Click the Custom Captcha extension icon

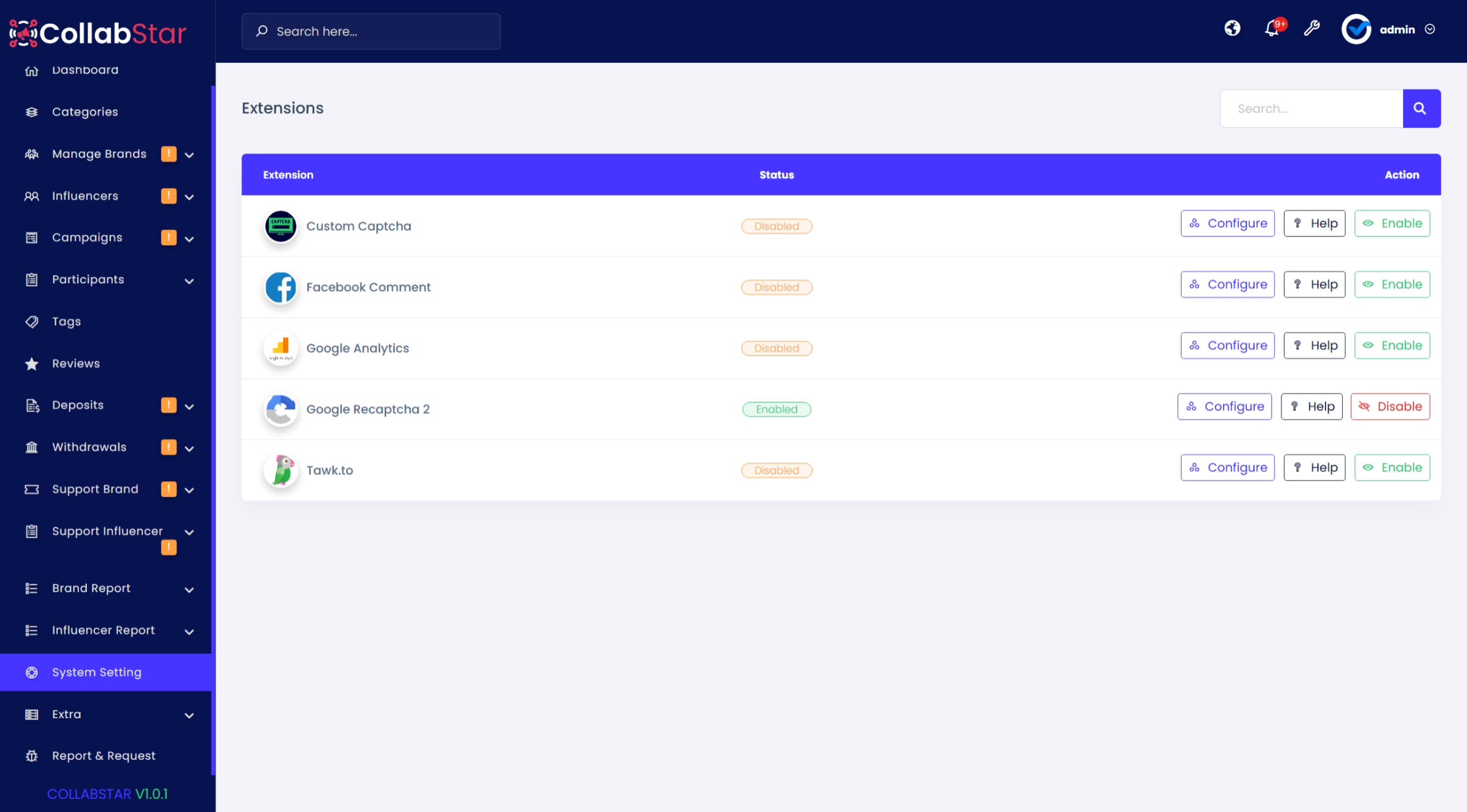(281, 226)
